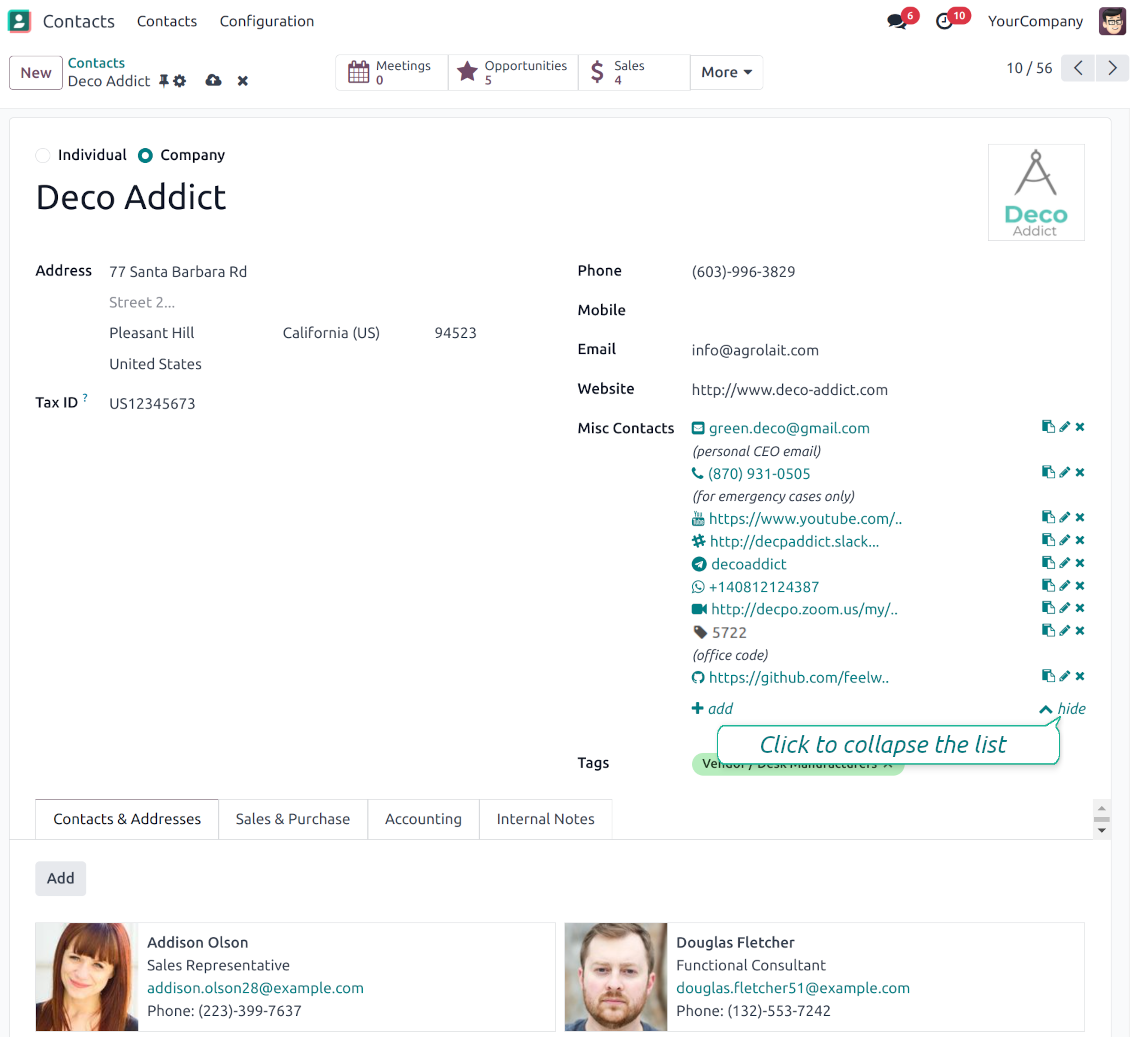This screenshot has height=1037, width=1130.
Task: Click the add misc contact link
Action: (712, 708)
